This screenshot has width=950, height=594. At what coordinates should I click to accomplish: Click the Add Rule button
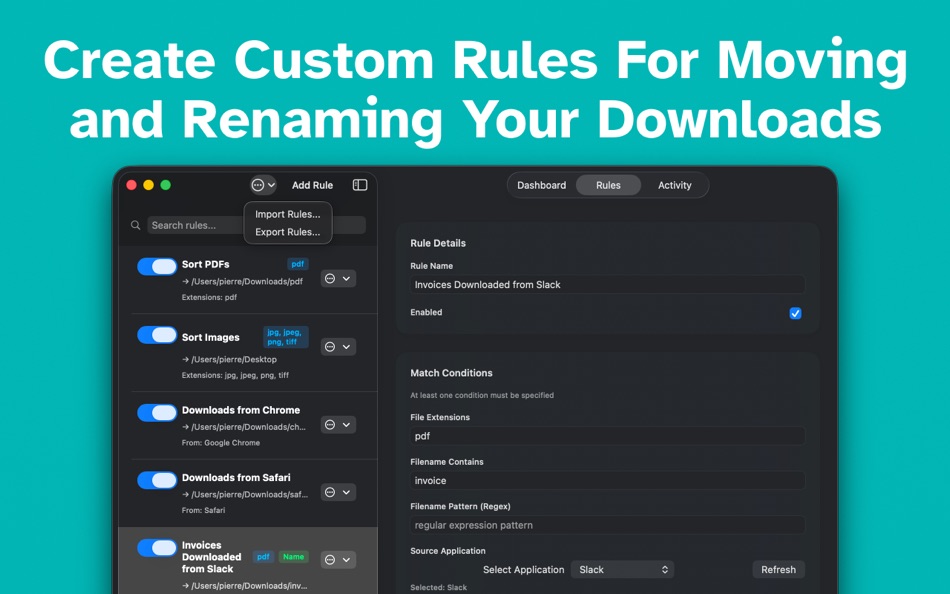tap(312, 185)
